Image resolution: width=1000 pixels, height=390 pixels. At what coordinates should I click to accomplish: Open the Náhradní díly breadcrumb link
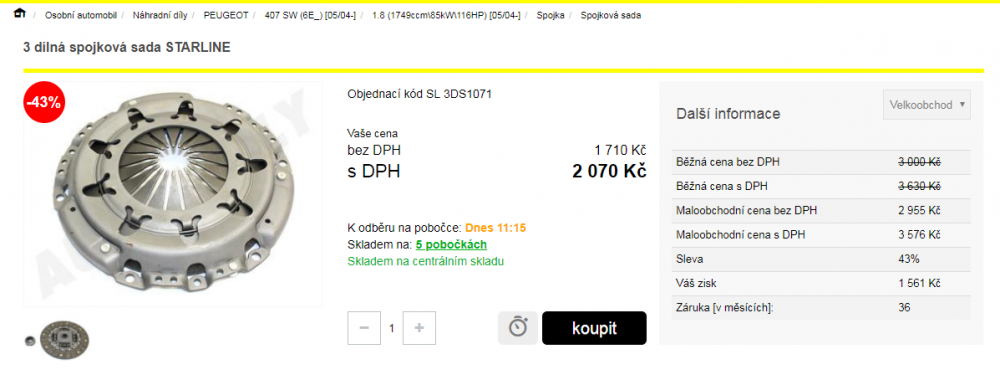[x=160, y=15]
